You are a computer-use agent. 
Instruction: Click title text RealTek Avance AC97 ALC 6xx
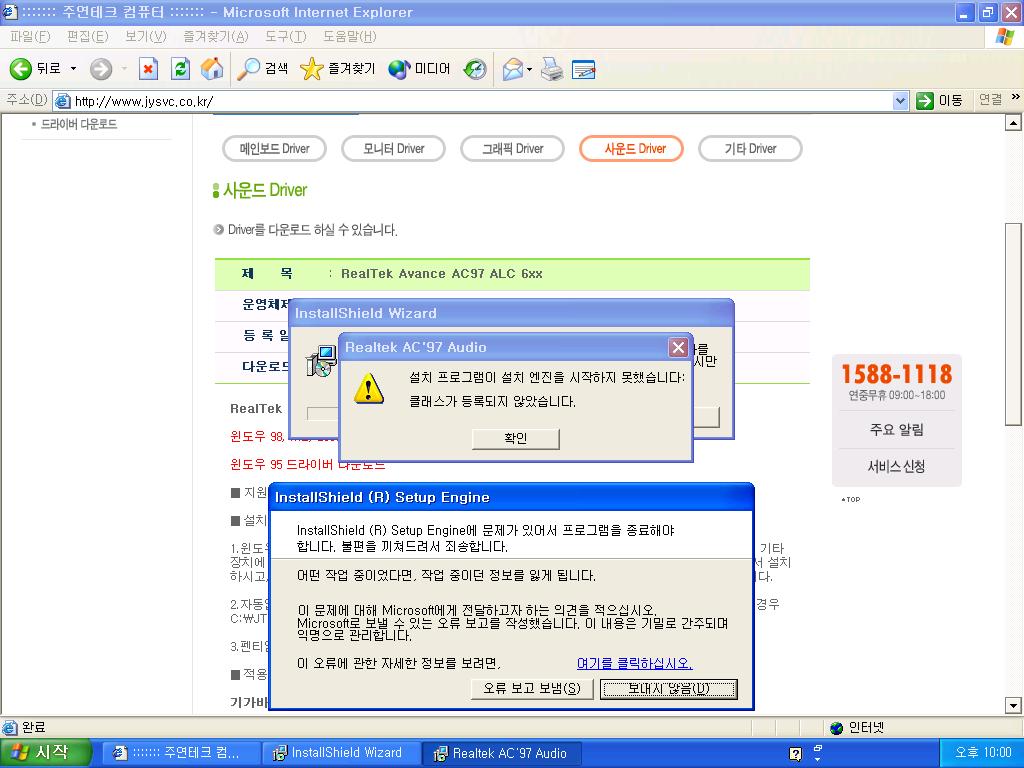point(441,274)
